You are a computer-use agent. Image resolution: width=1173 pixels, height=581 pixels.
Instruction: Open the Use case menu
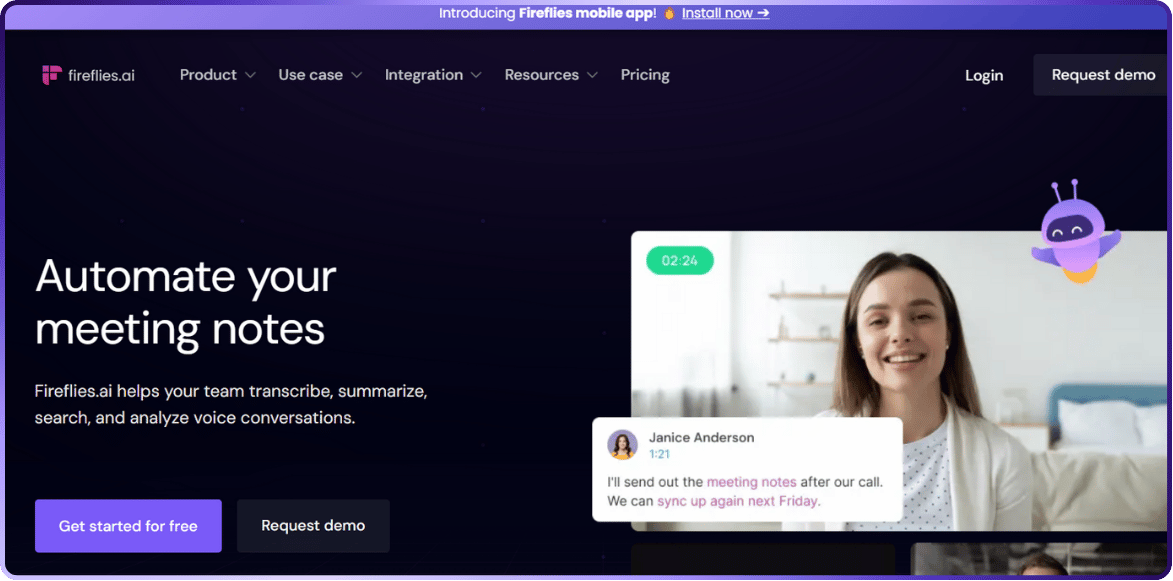310,75
